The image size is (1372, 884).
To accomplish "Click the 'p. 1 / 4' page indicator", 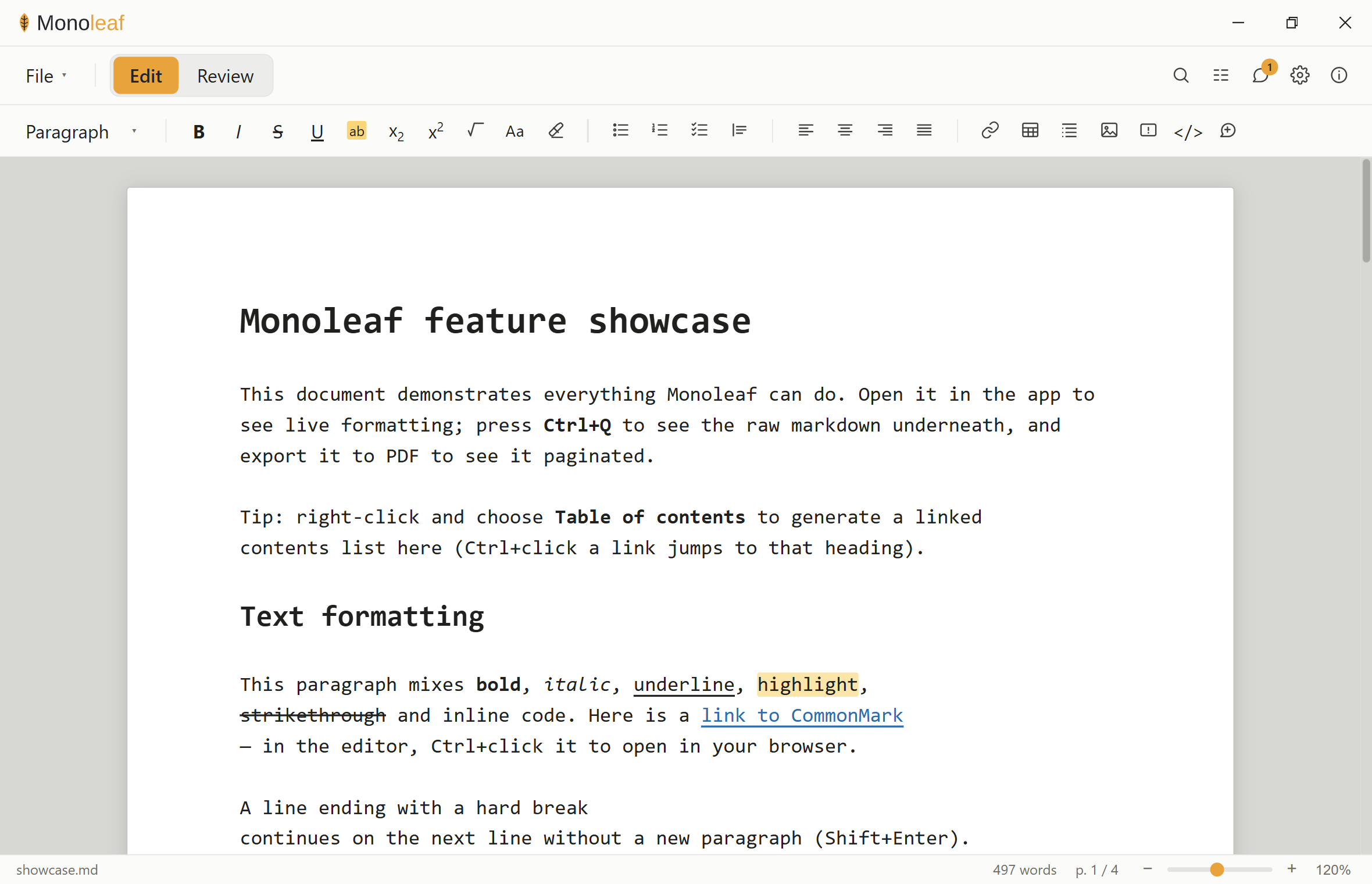I will 1096,870.
